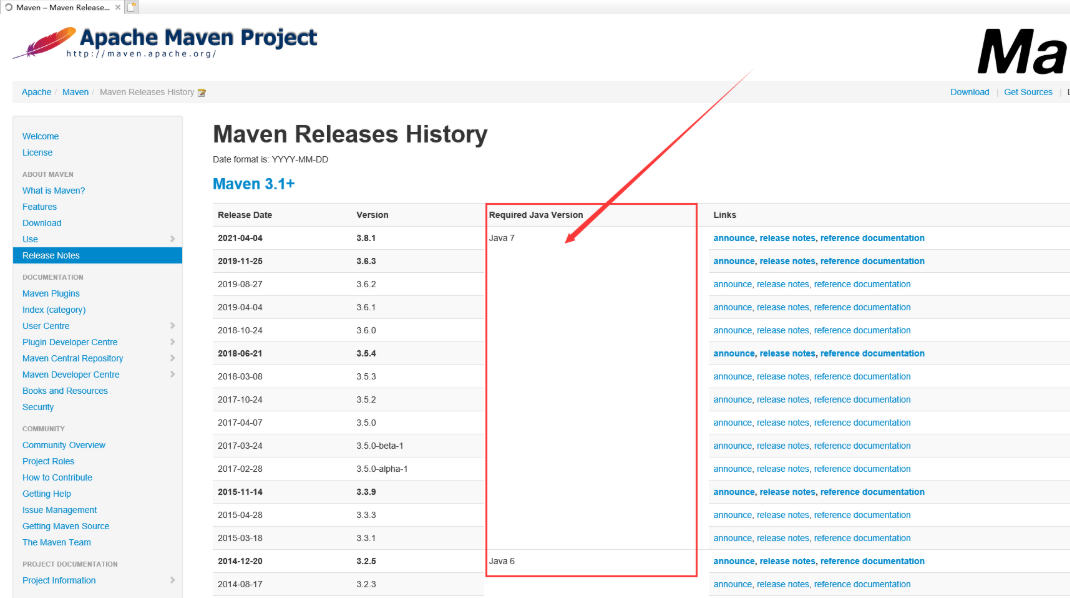Click the Release Date column header
Screen dimensions: 1070x598
(245, 215)
